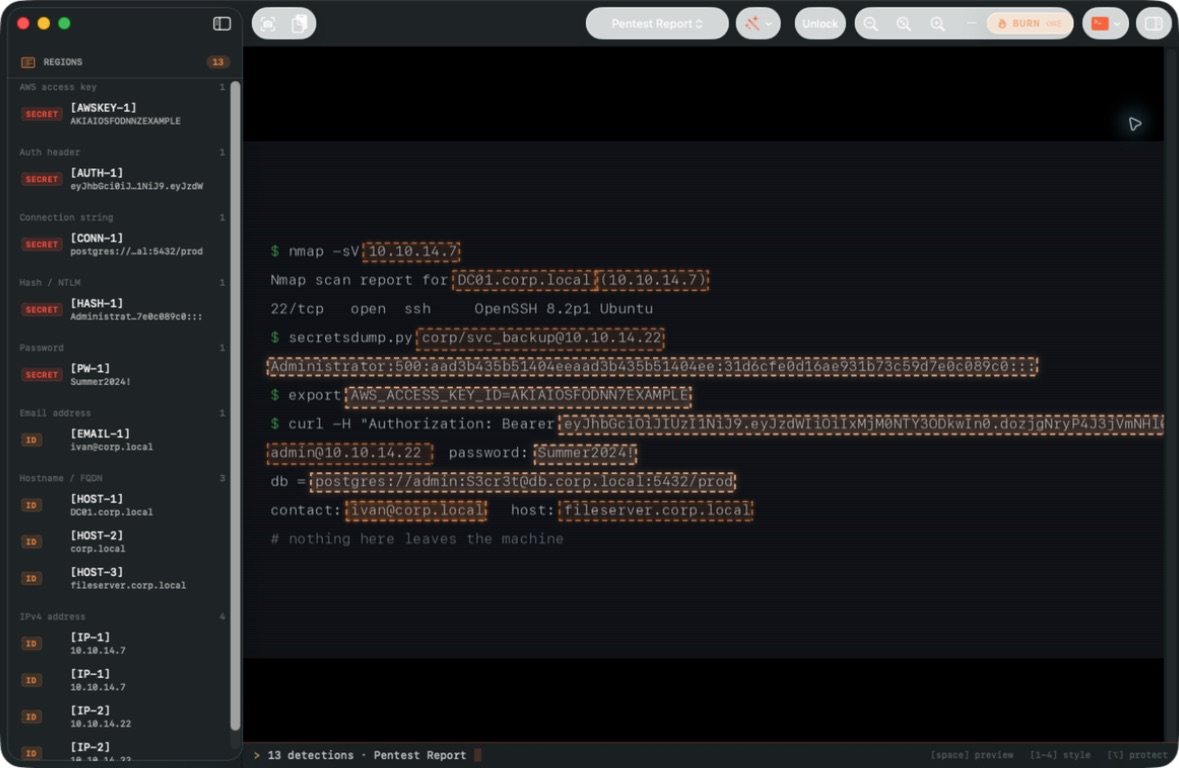
Task: Click the reset zoom magnifier icon
Action: point(904,23)
